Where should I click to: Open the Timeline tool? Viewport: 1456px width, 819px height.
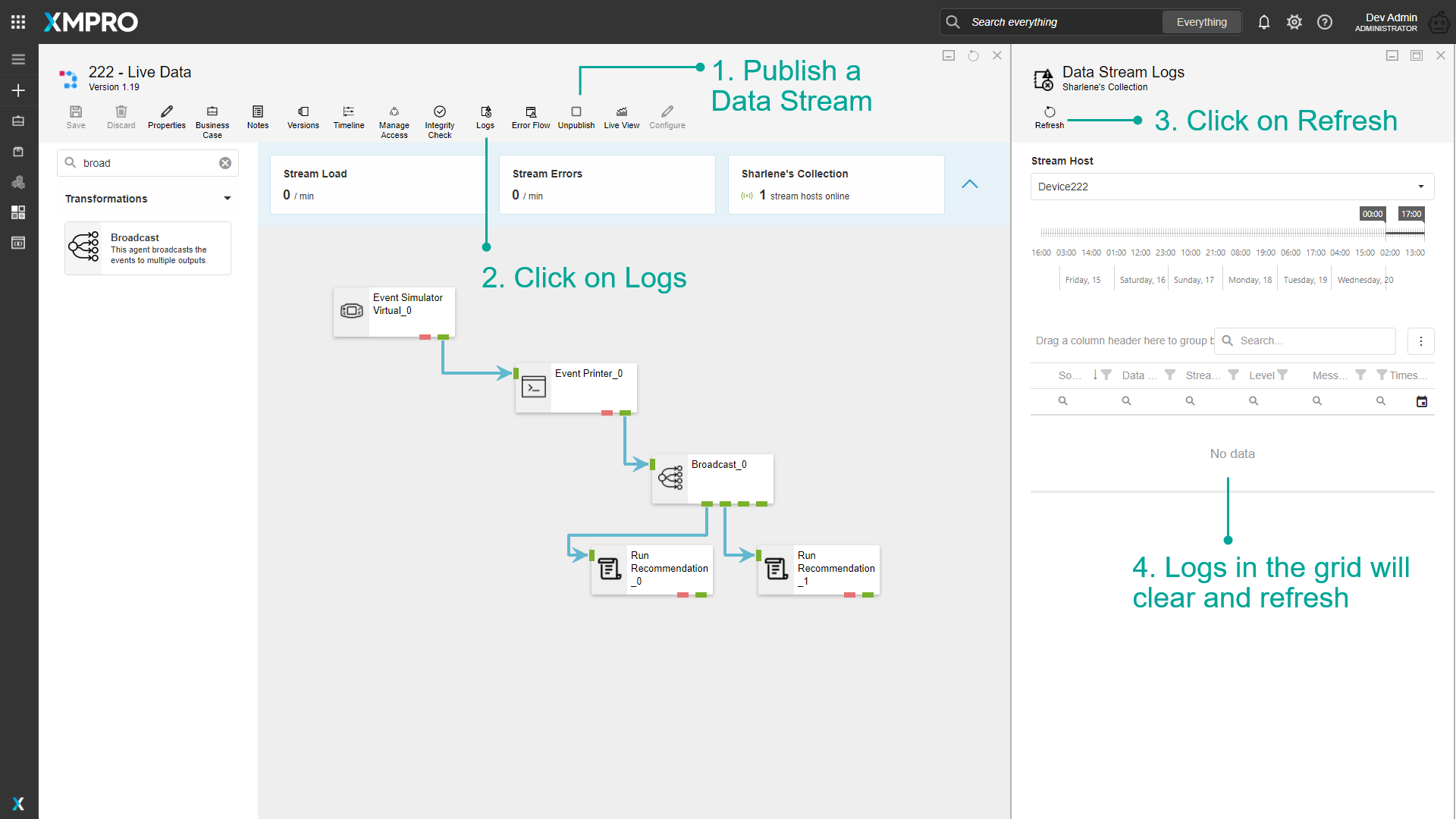pyautogui.click(x=349, y=117)
